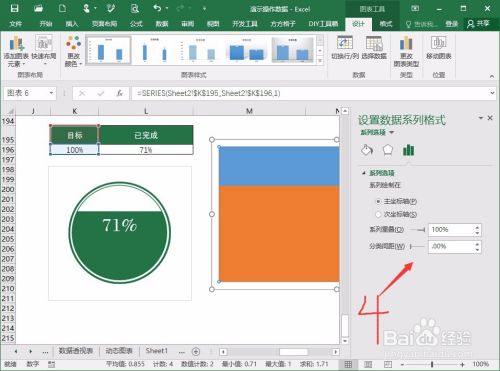Undo the last action
The height and width of the screenshot is (371, 500).
(x=157, y=8)
